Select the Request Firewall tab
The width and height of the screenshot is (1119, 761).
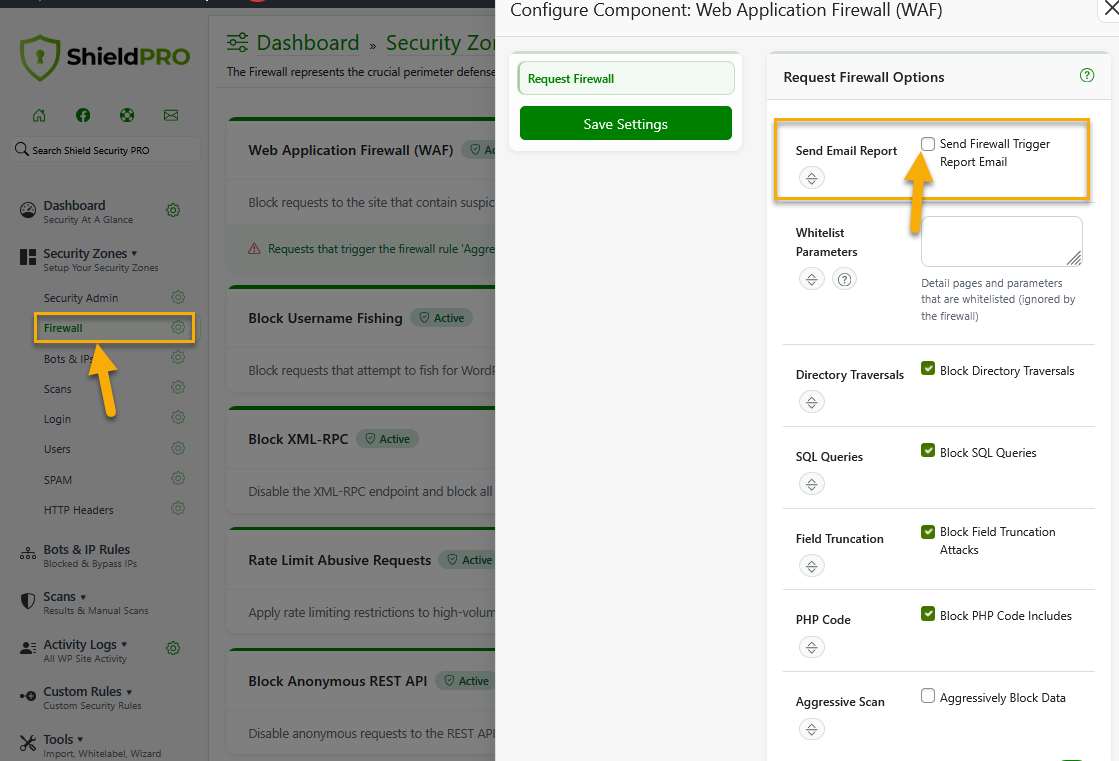click(626, 79)
